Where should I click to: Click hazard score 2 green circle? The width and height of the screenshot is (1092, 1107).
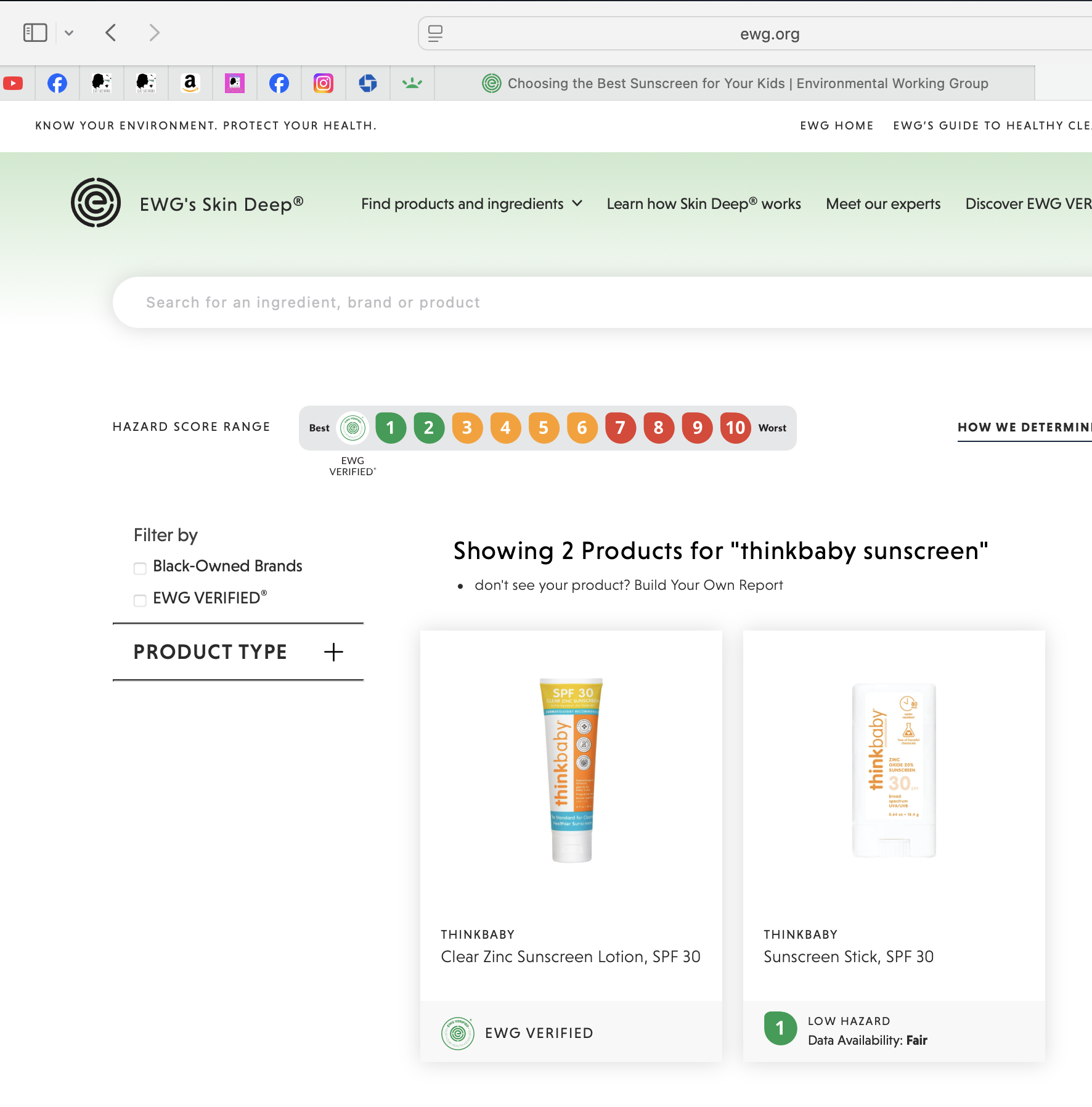click(x=429, y=428)
